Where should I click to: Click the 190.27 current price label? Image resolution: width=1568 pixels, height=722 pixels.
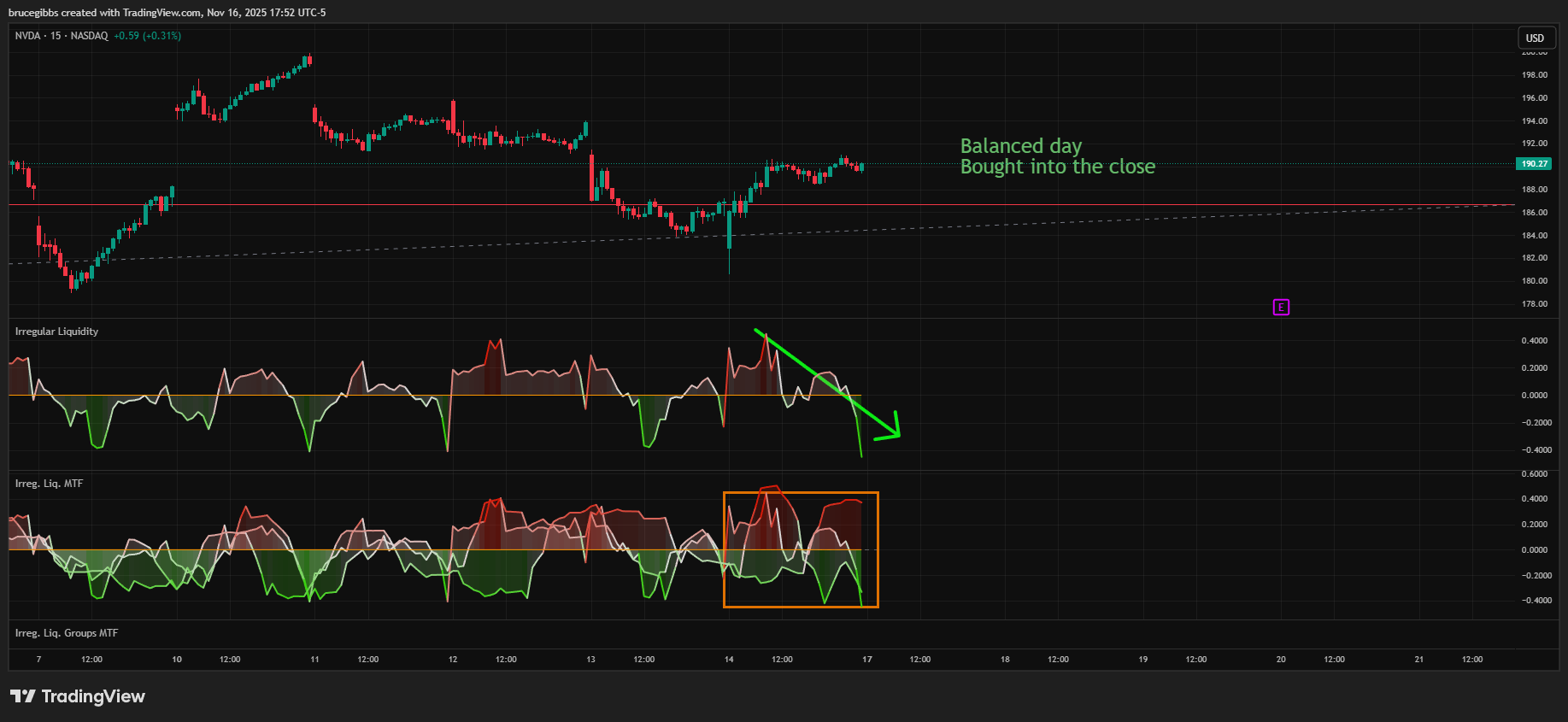[1534, 163]
